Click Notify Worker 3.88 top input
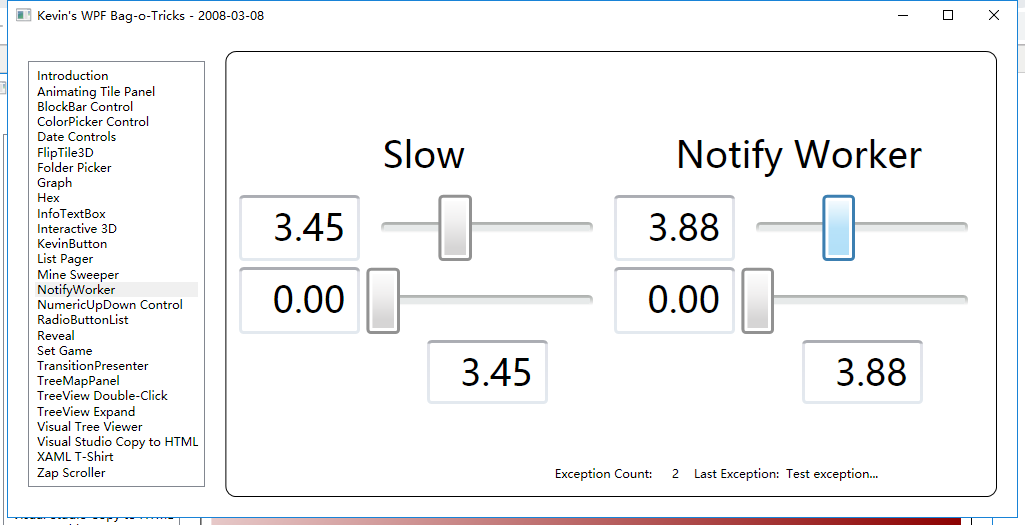1025x525 pixels. point(675,228)
